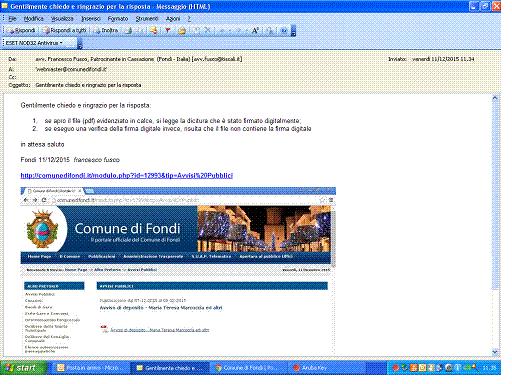This screenshot has height=384, width=512.
Task: Switch to Comune di Fondi Chrome taskbar item
Action: point(248,368)
